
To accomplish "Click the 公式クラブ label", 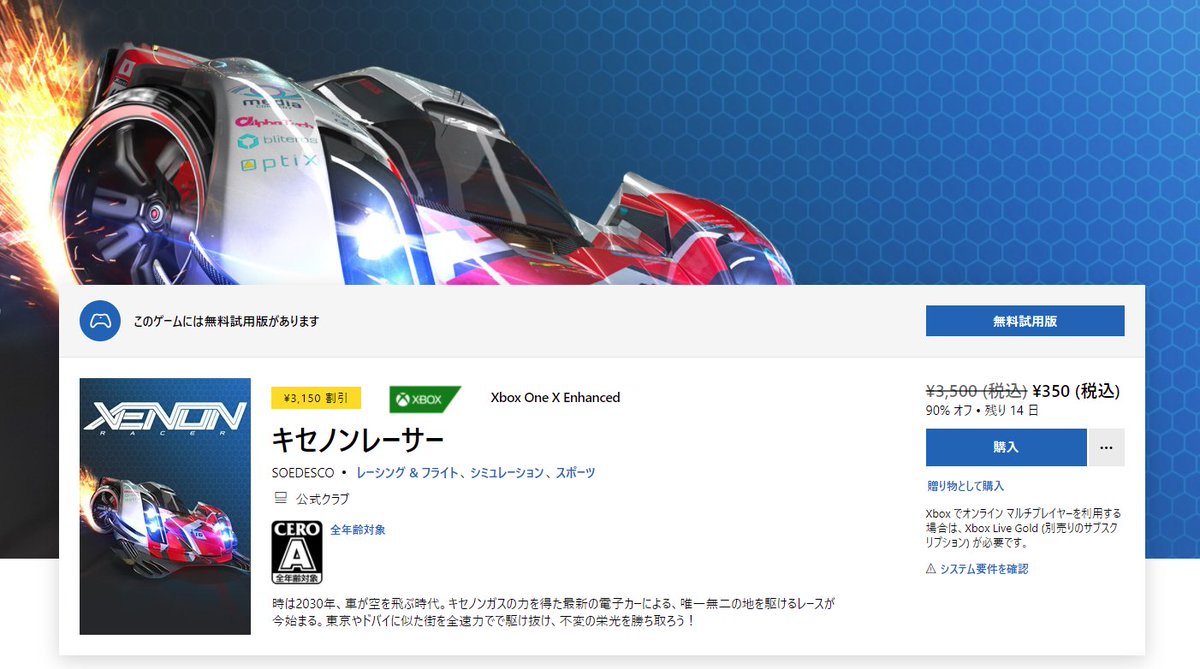I will point(323,499).
